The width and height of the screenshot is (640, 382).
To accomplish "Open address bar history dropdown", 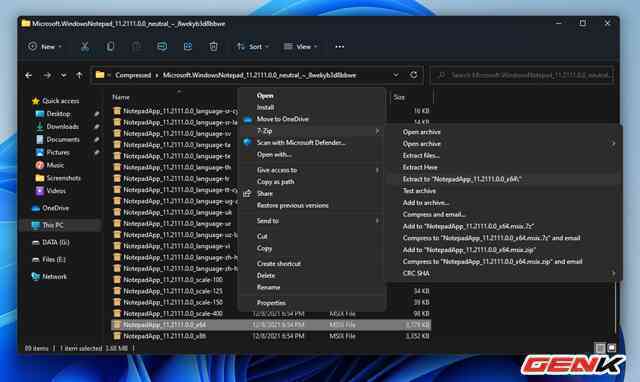I will point(396,75).
